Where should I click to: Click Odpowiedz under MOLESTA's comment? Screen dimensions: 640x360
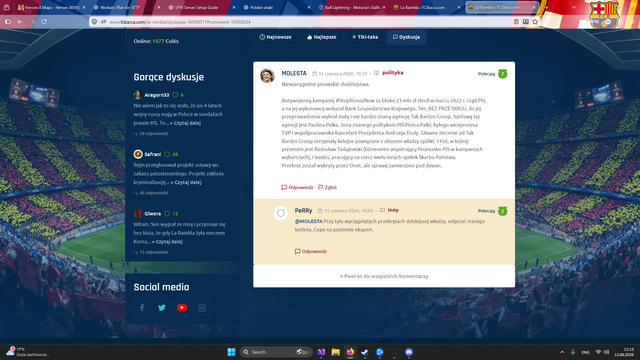pyautogui.click(x=297, y=187)
